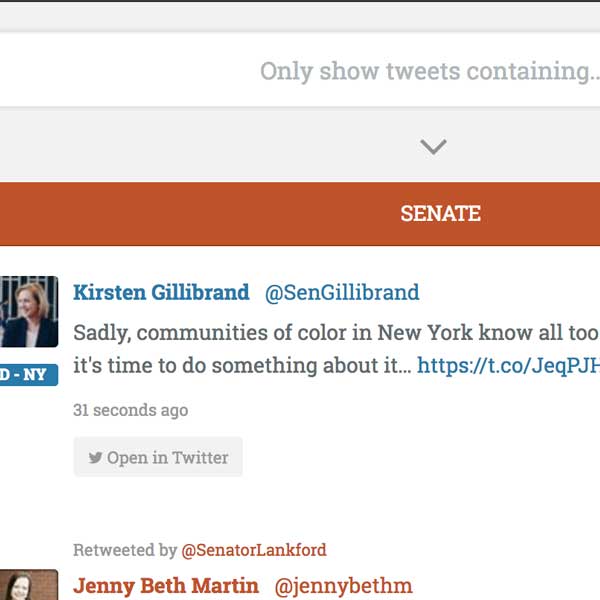
Task: Visit the @jennybethm handle
Action: [x=344, y=586]
